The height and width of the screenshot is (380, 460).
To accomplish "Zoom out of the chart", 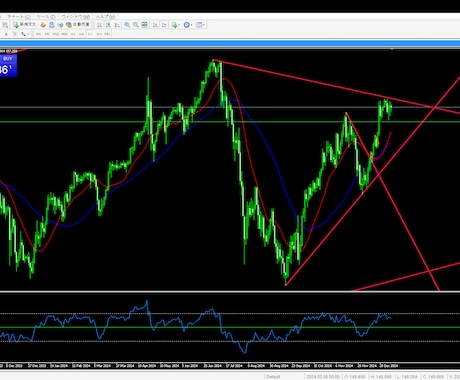I will tap(136, 25).
